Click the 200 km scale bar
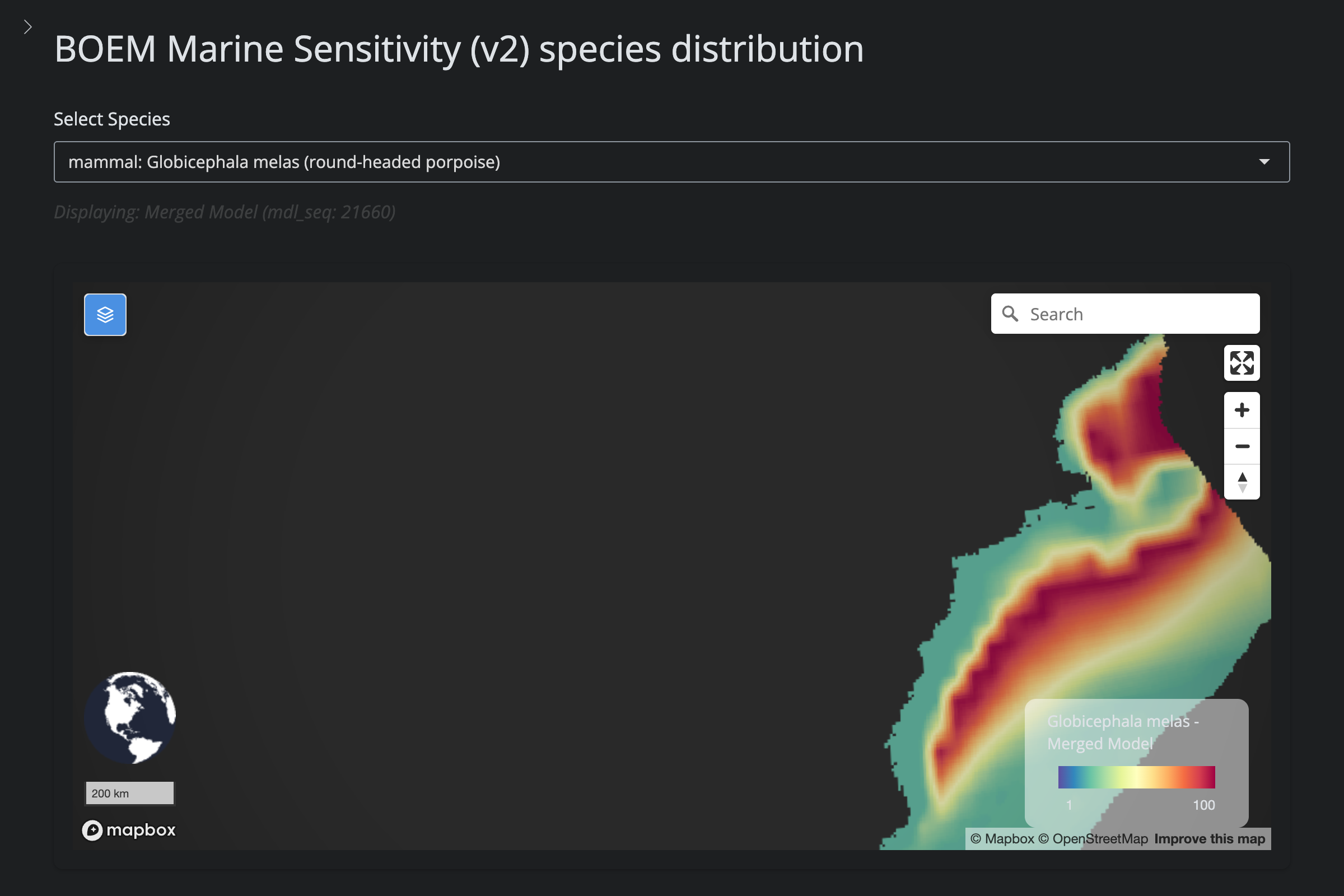This screenshot has width=1344, height=896. (130, 793)
